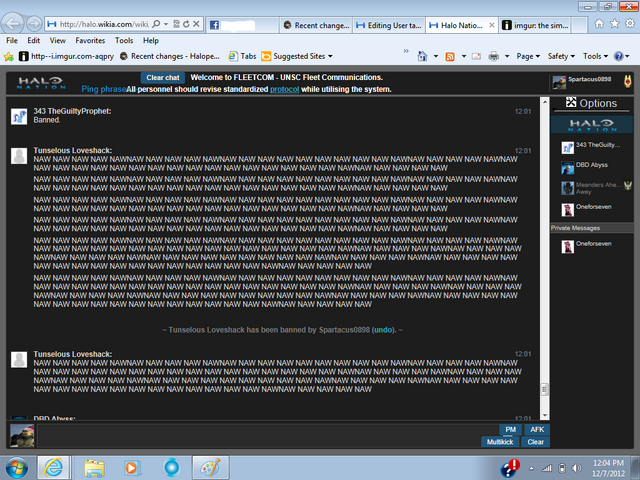This screenshot has height=480, width=640.
Task: Close the Halo Nation tab
Action: 491,25
